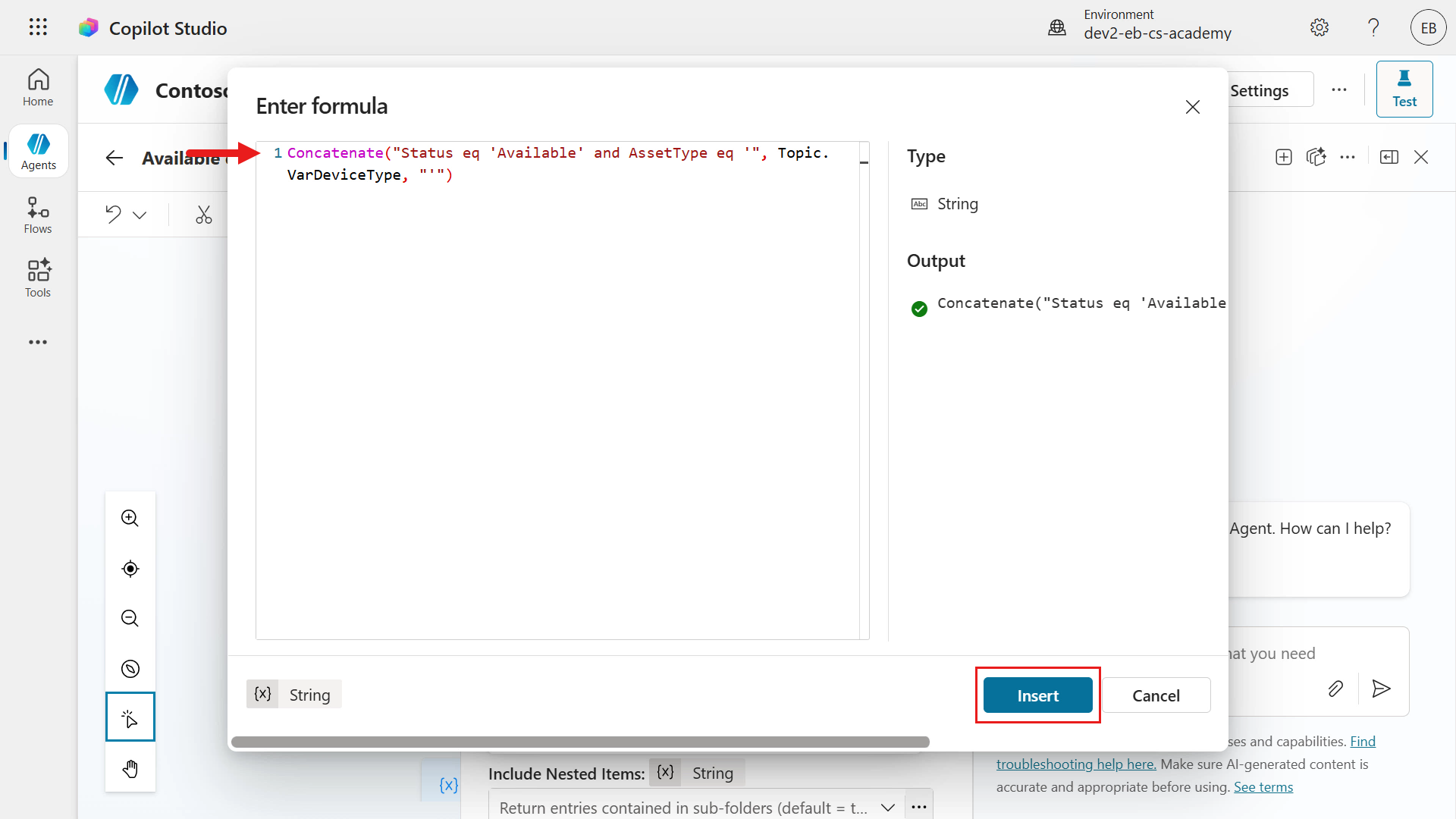Viewport: 1456px width, 819px height.
Task: Go to the Home navigation item
Action: click(x=38, y=88)
